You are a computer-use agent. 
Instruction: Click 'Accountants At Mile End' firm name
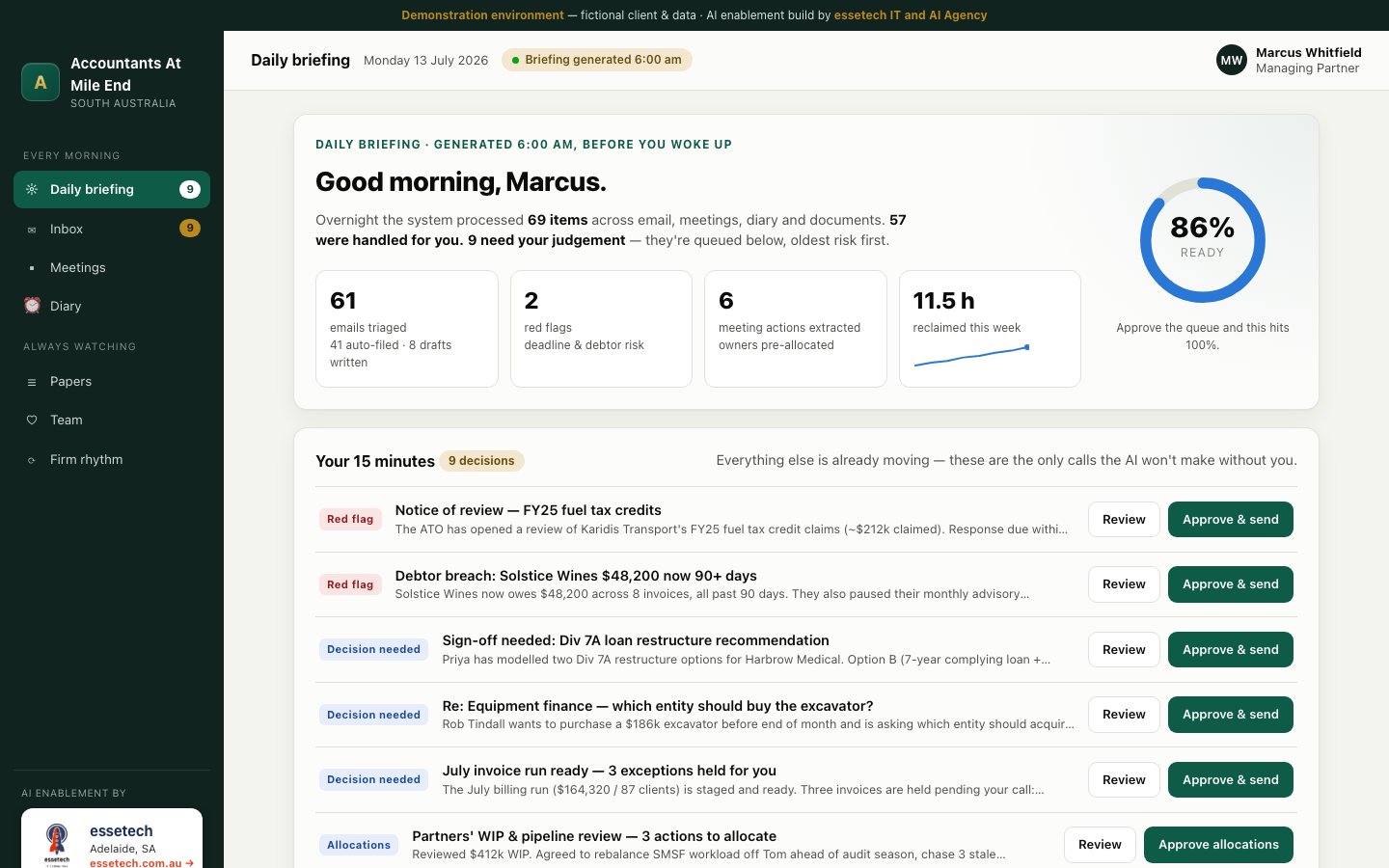coord(125,74)
